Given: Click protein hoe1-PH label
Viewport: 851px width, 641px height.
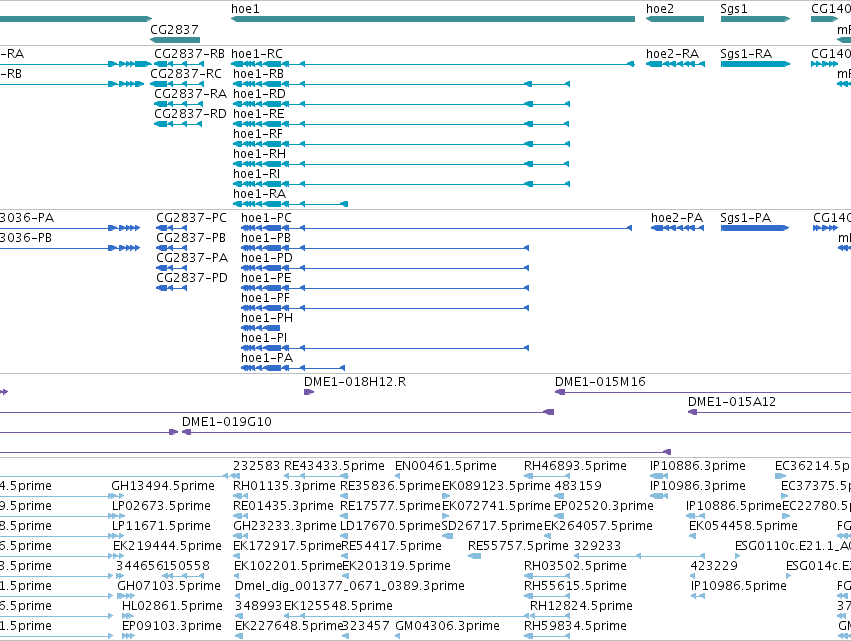Looking at the screenshot, I should click(x=266, y=319).
